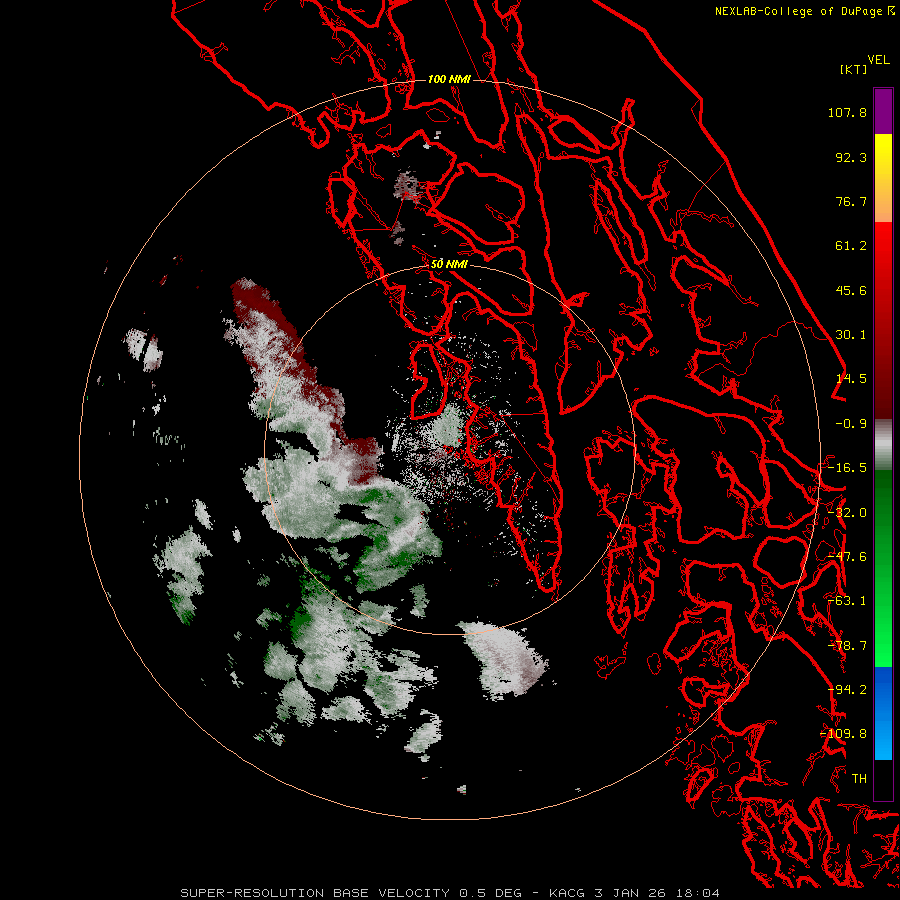Select the 30.1 scale label
The height and width of the screenshot is (900, 900).
[851, 335]
